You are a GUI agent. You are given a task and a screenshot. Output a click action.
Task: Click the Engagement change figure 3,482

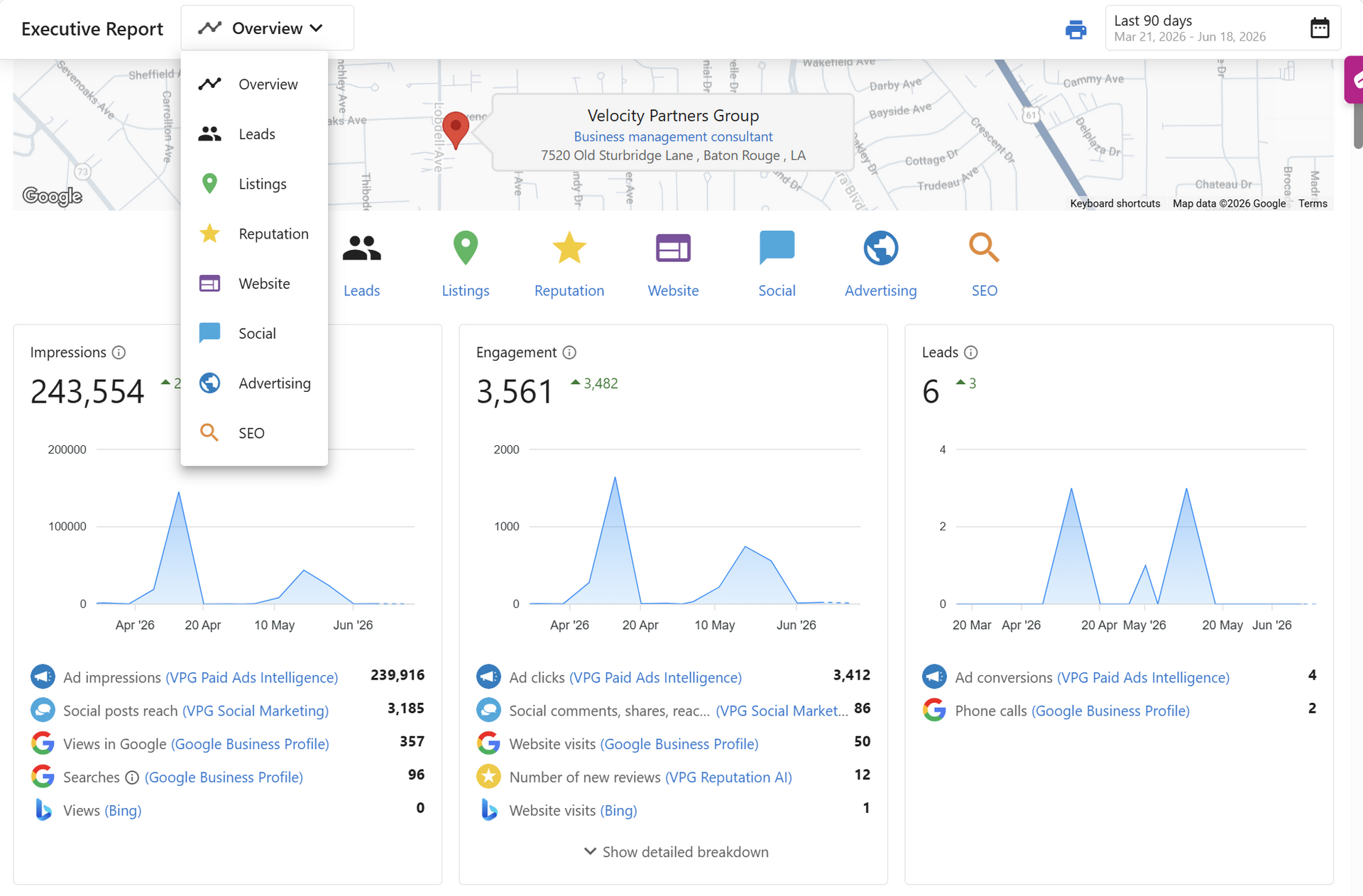601,383
